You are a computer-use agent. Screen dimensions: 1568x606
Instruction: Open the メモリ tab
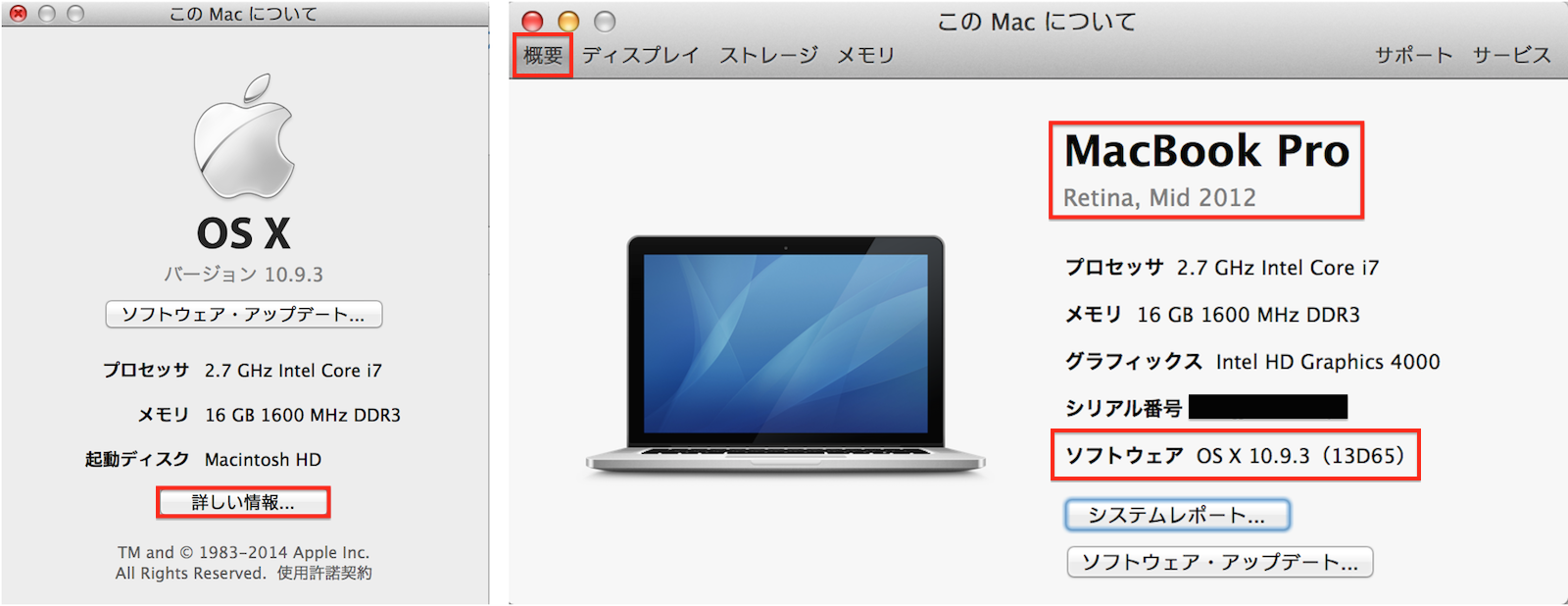[x=865, y=55]
